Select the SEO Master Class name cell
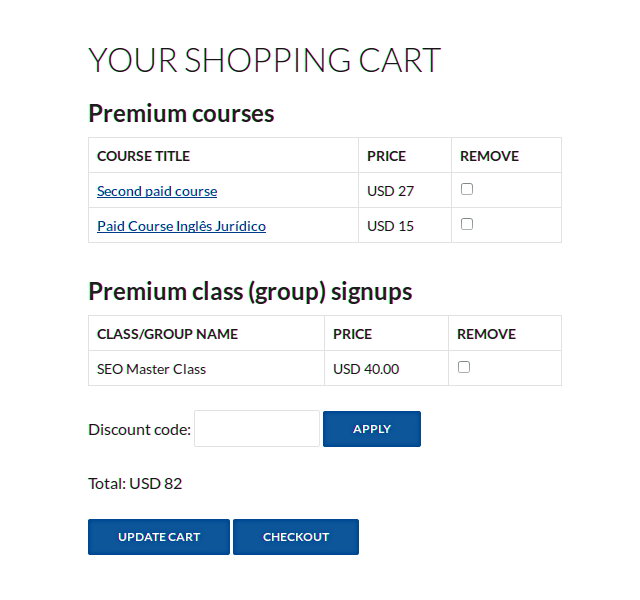The image size is (640, 600). click(207, 368)
